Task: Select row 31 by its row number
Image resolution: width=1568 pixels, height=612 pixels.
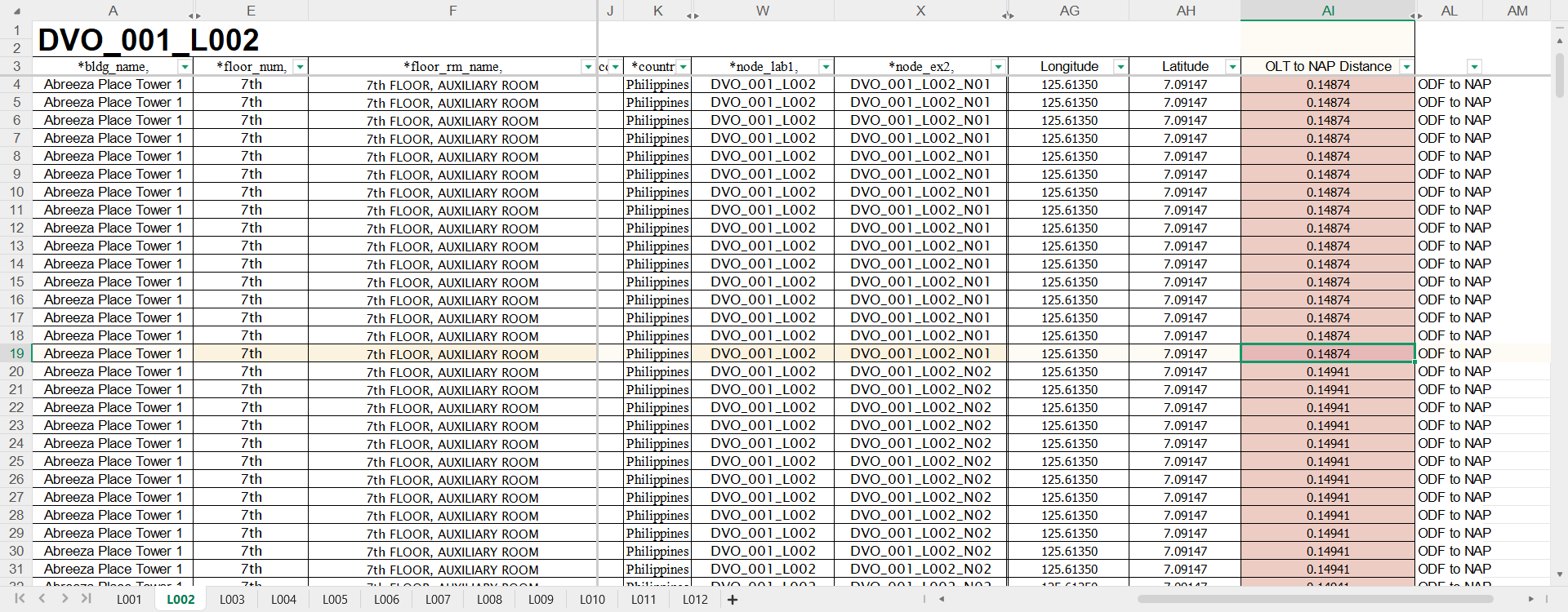Action: click(16, 569)
